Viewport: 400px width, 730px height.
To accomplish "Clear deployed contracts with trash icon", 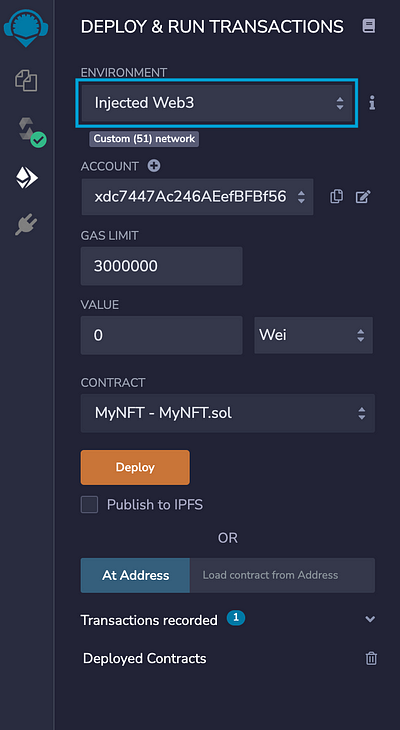I will (371, 658).
